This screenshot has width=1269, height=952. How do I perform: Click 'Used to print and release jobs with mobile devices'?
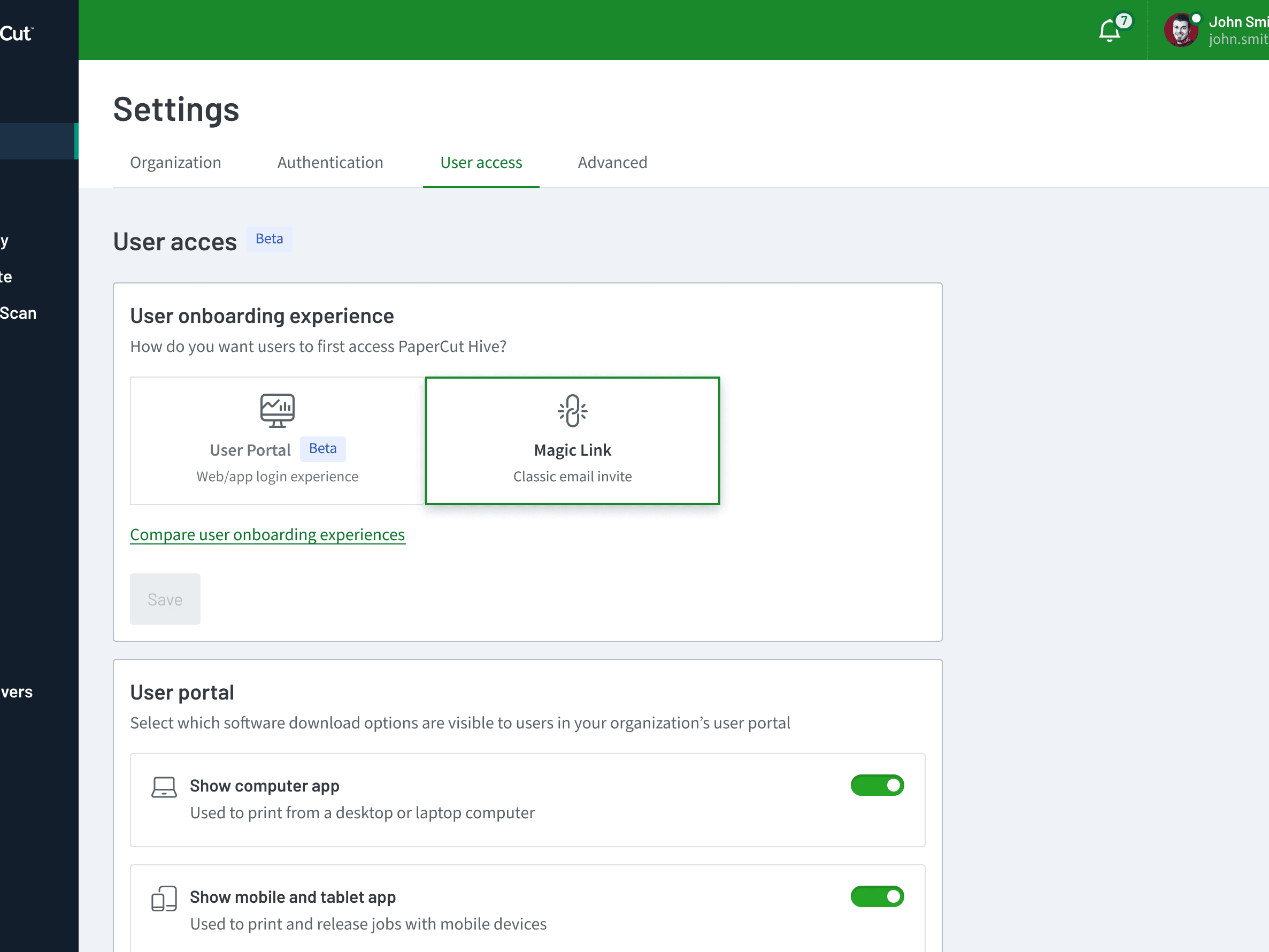(x=368, y=924)
